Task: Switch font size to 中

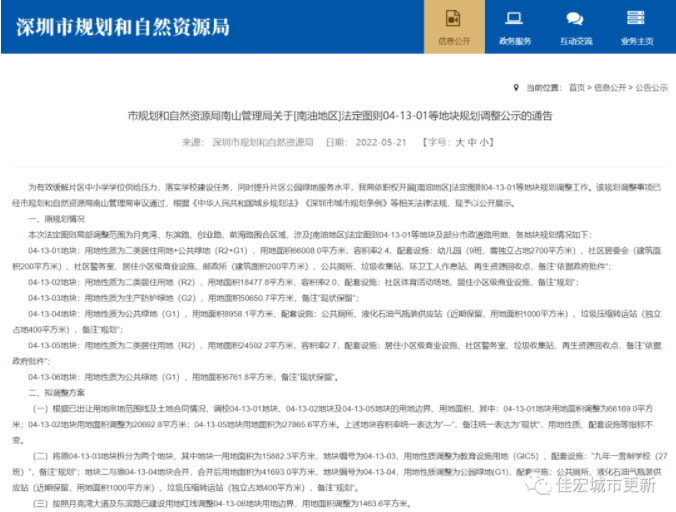Action: tap(471, 143)
